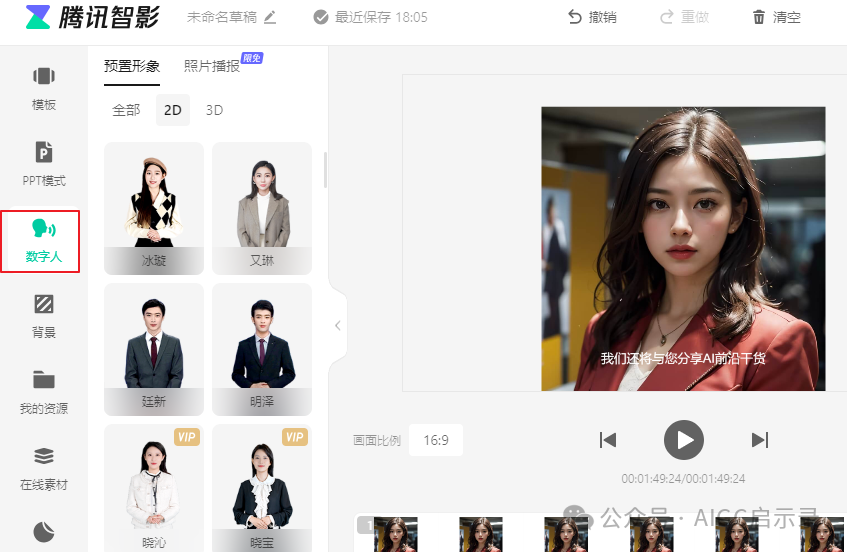Open the 16:9 aspect ratio dropdown

point(436,440)
